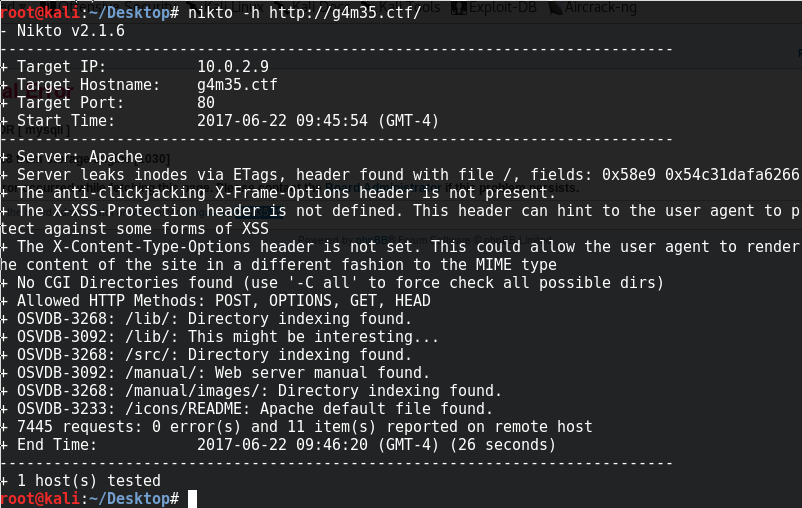The height and width of the screenshot is (508, 802).
Task: Click the target IP 10.0.2.9
Action: coord(233,67)
